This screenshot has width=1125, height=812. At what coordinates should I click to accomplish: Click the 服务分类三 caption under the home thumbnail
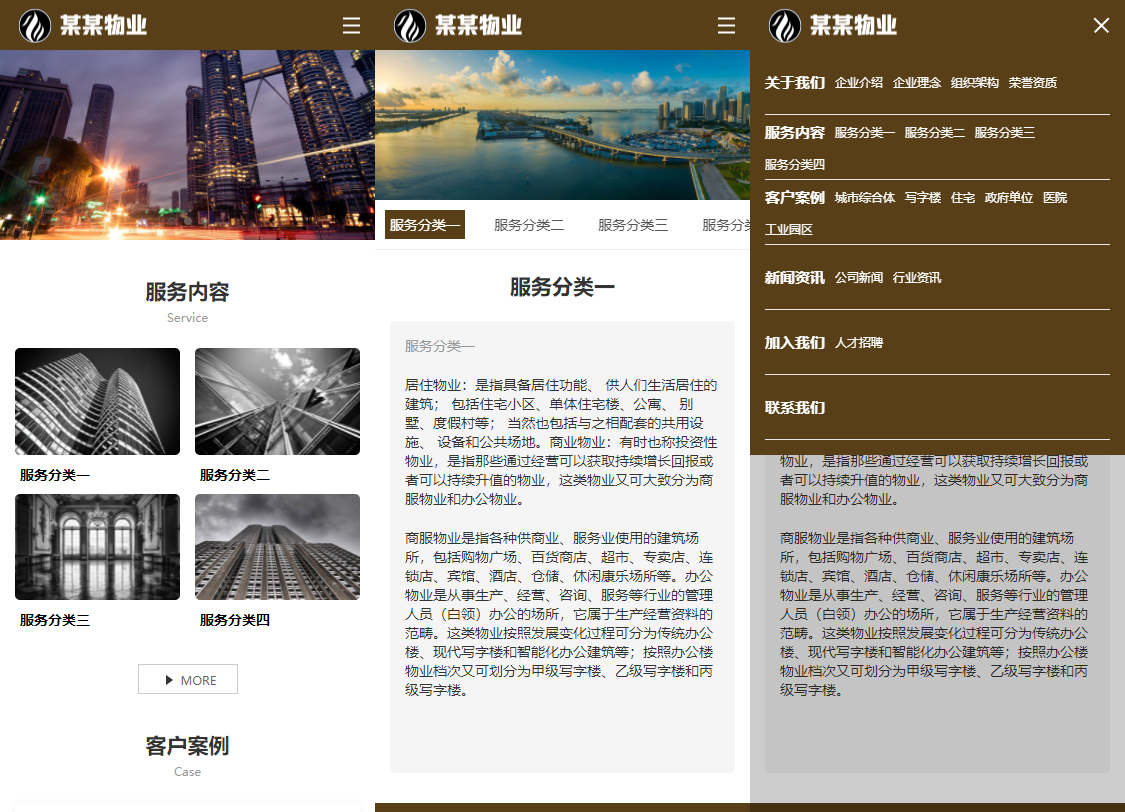pos(55,620)
